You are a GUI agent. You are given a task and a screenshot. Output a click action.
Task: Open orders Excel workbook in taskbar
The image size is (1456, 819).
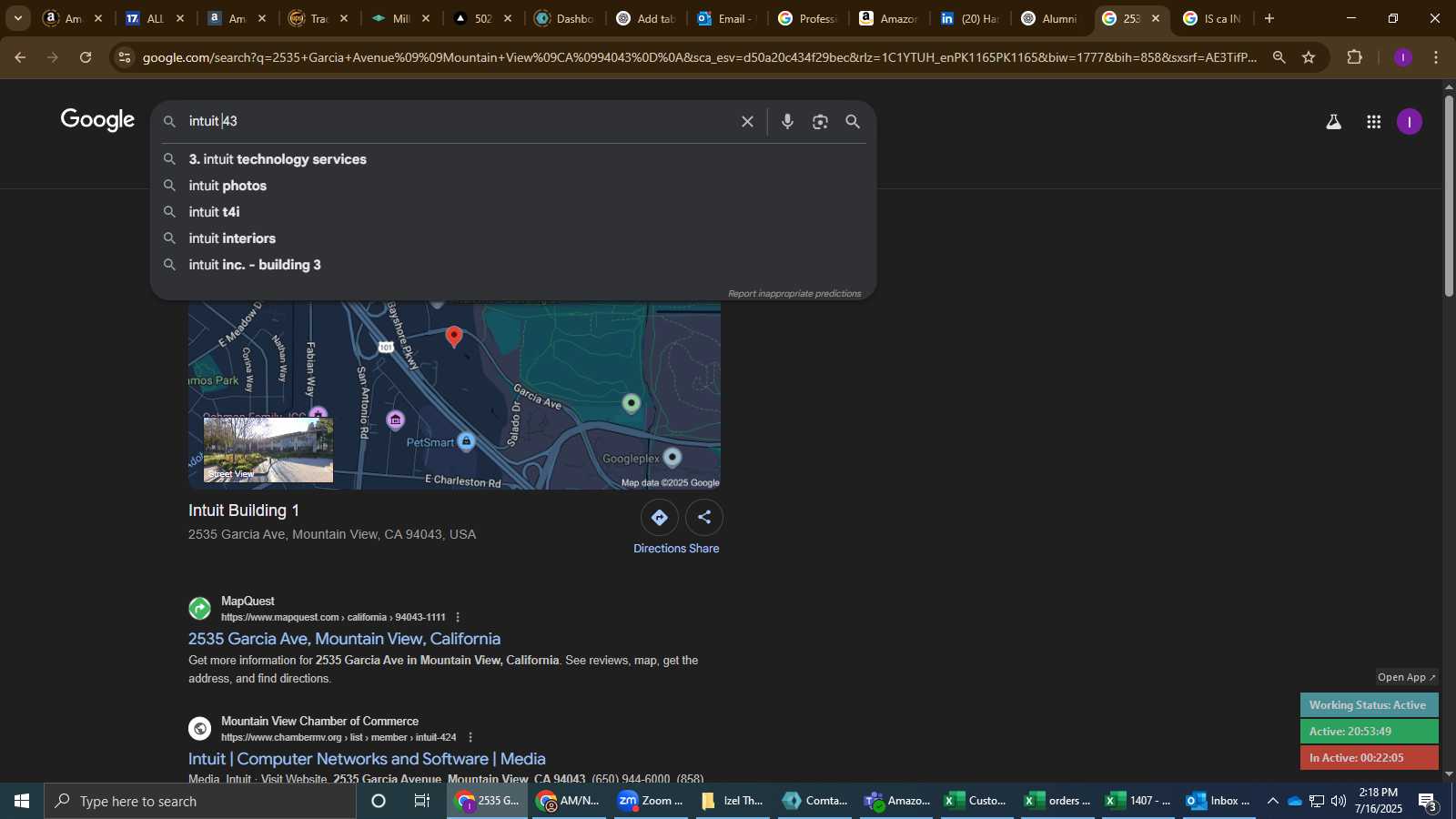(1058, 801)
